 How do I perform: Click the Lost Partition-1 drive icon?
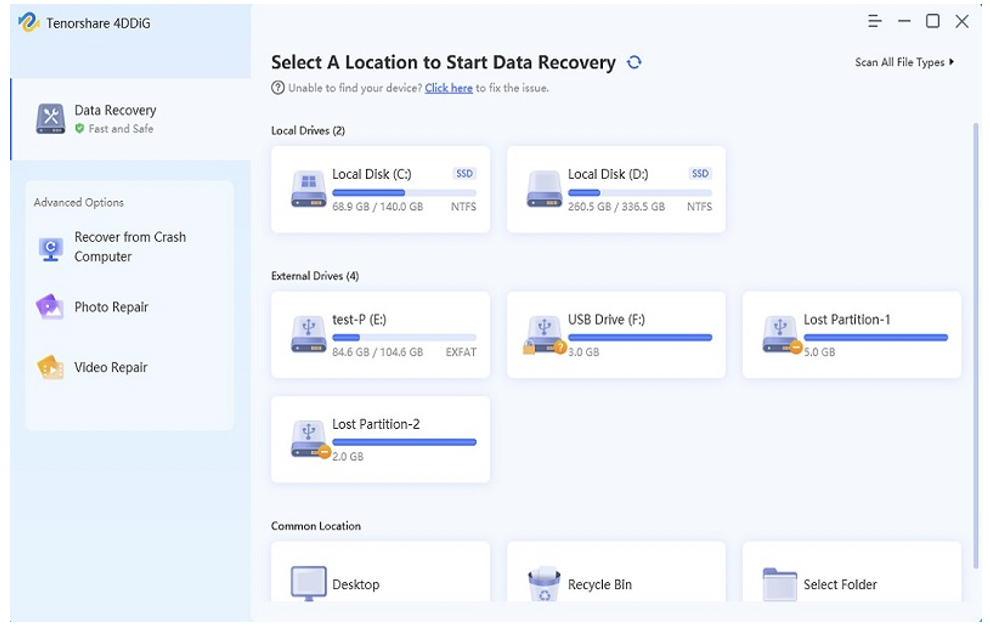pyautogui.click(x=781, y=335)
